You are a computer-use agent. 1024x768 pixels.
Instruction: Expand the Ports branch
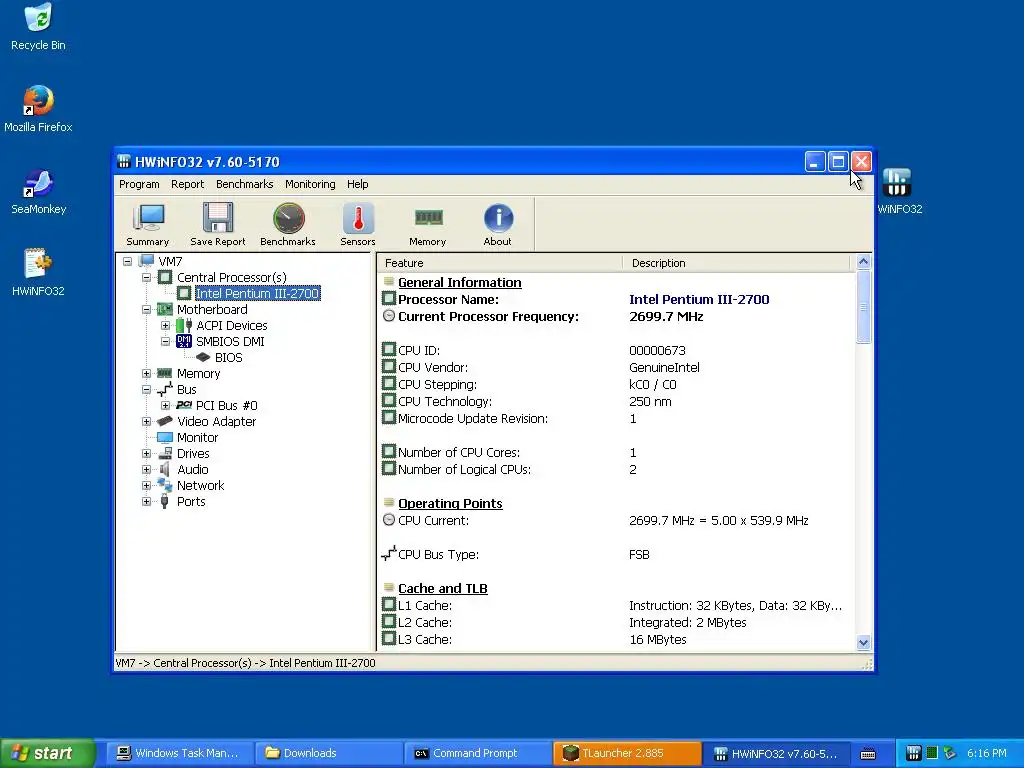146,502
